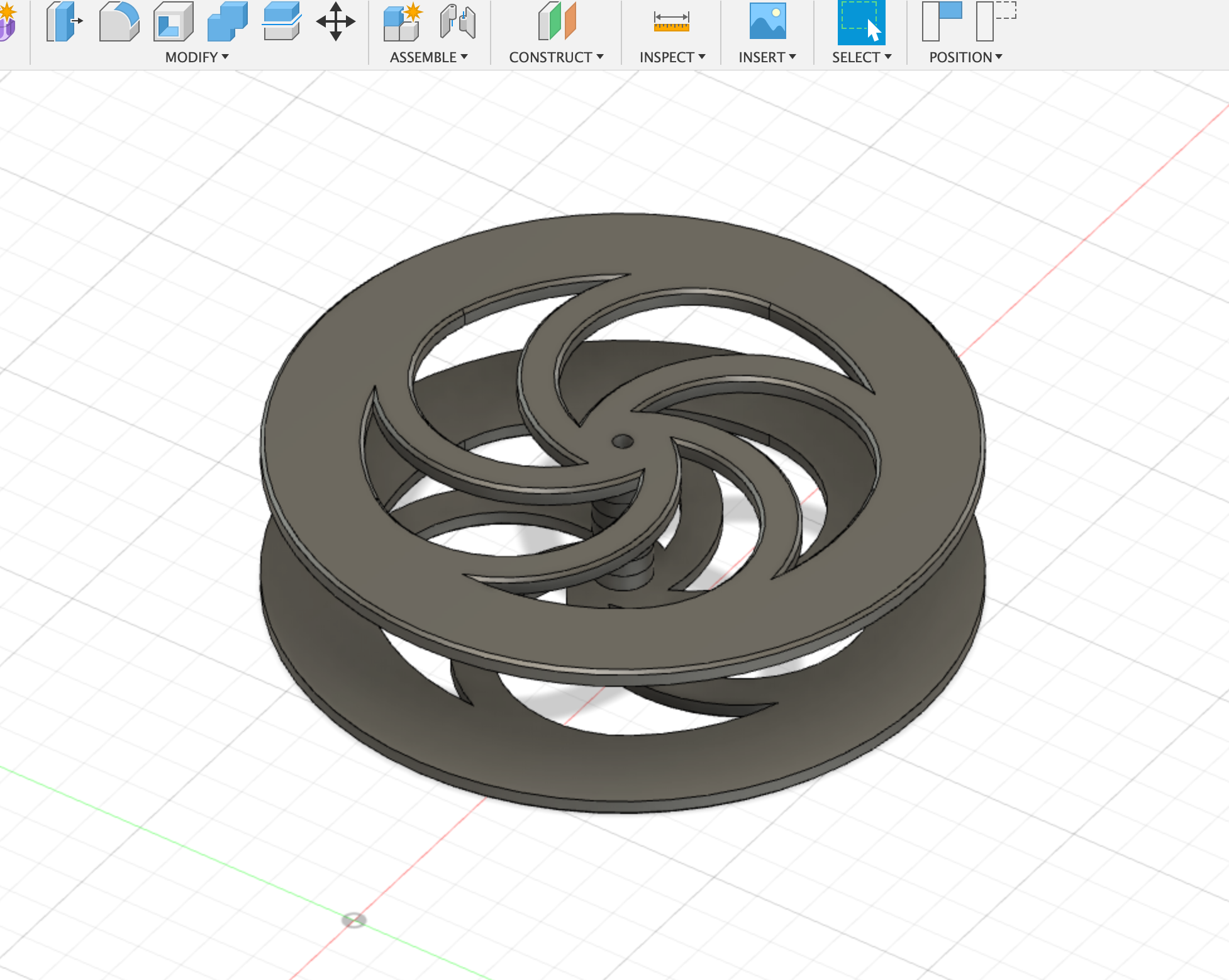
Task: Open the SELECT dropdown menu
Action: click(x=862, y=57)
